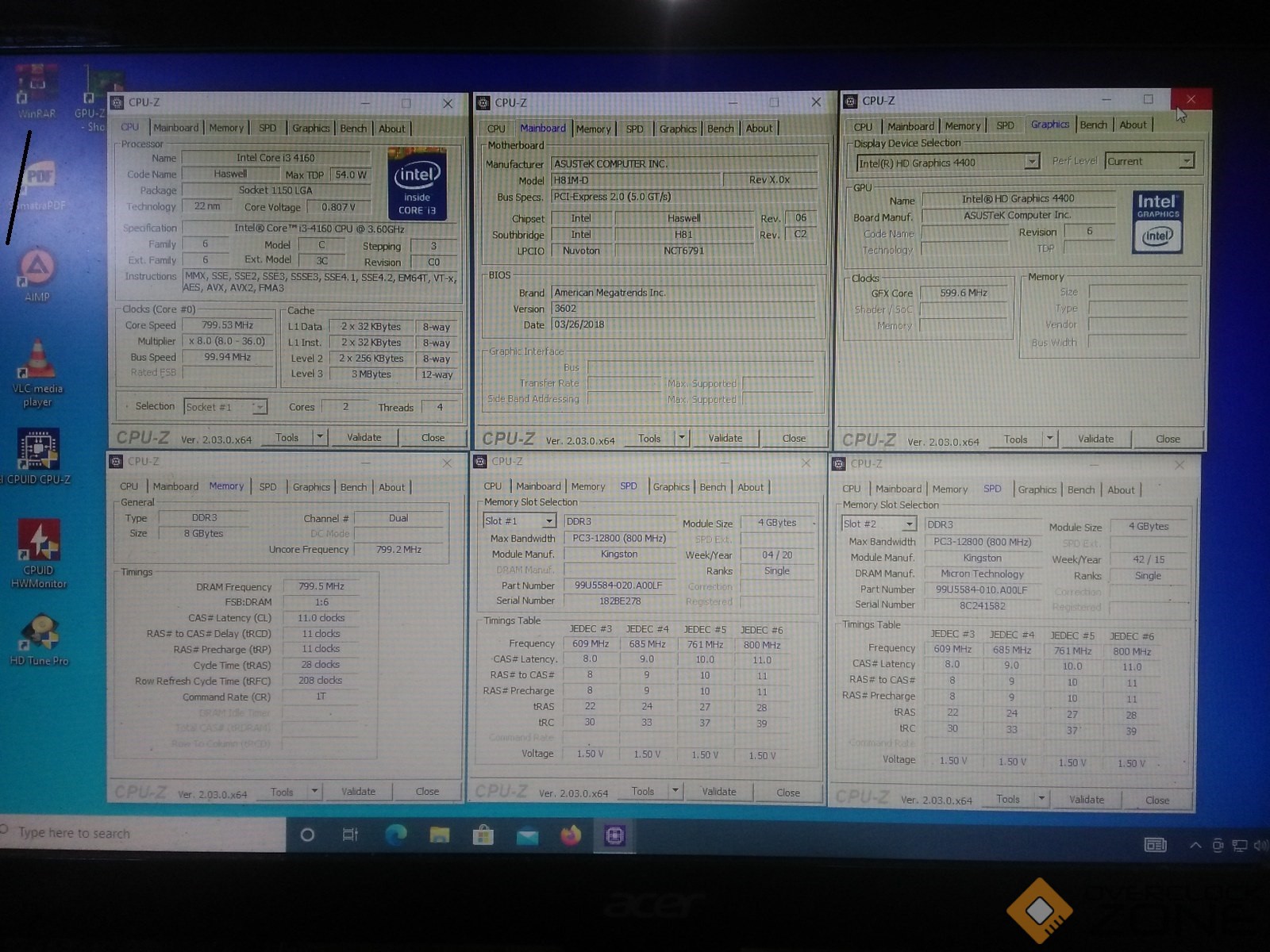Click the Level 3 cache value 3 MBytes
1270x952 pixels.
[x=371, y=374]
